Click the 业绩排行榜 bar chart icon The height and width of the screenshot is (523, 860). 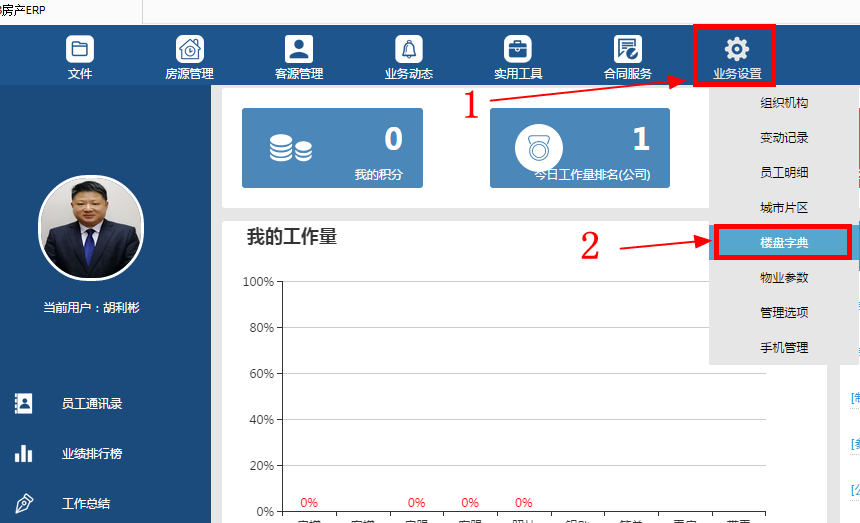pos(24,453)
